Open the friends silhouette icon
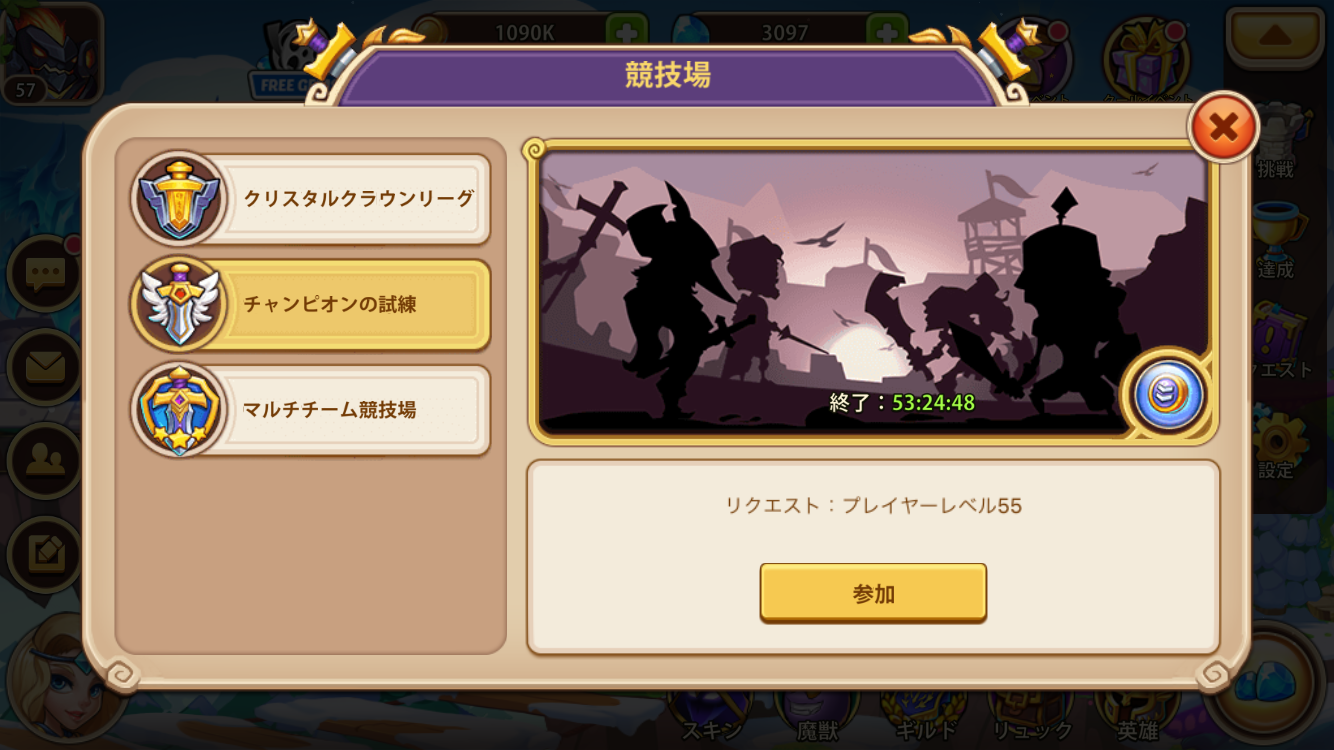Screen dimensions: 1334x750 (x=45, y=461)
